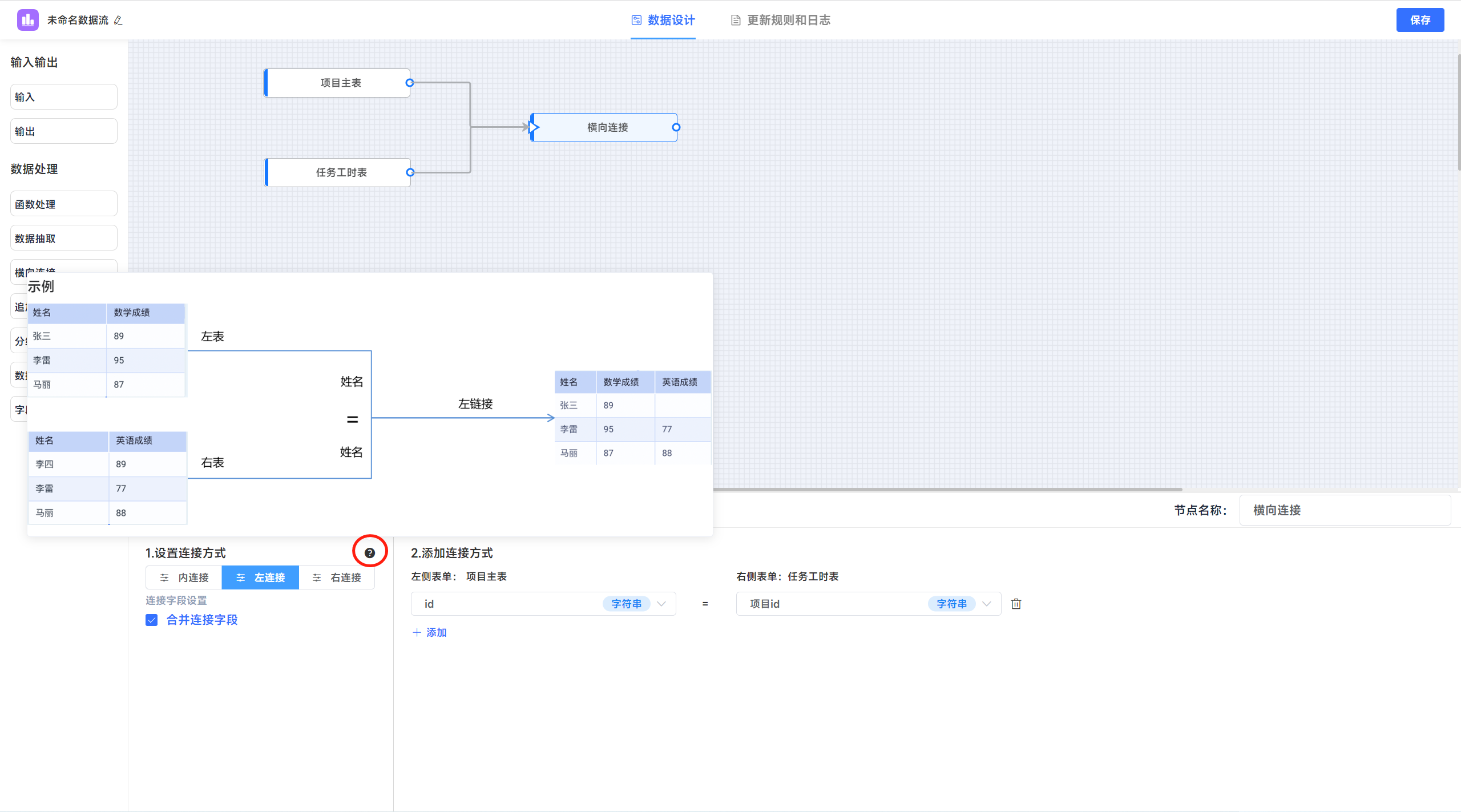Image resolution: width=1461 pixels, height=812 pixels.
Task: Click the plus icon beside 添加
Action: 417,632
